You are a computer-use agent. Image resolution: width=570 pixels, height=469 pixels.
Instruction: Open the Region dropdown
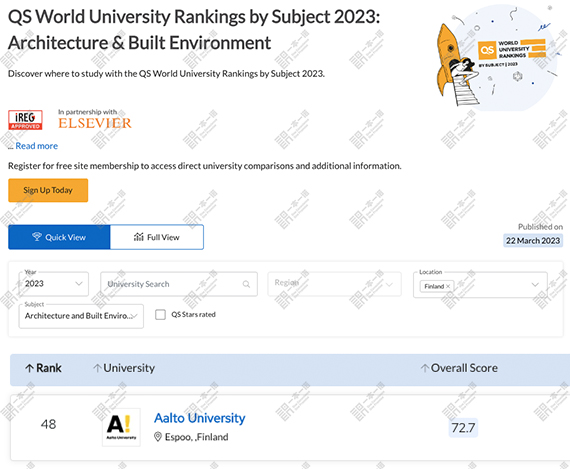tap(334, 284)
